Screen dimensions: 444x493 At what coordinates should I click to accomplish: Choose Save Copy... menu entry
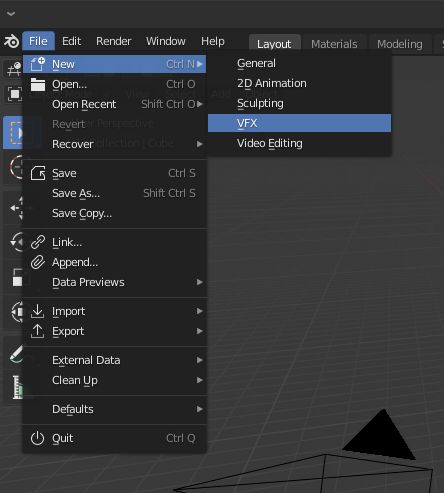(114, 213)
